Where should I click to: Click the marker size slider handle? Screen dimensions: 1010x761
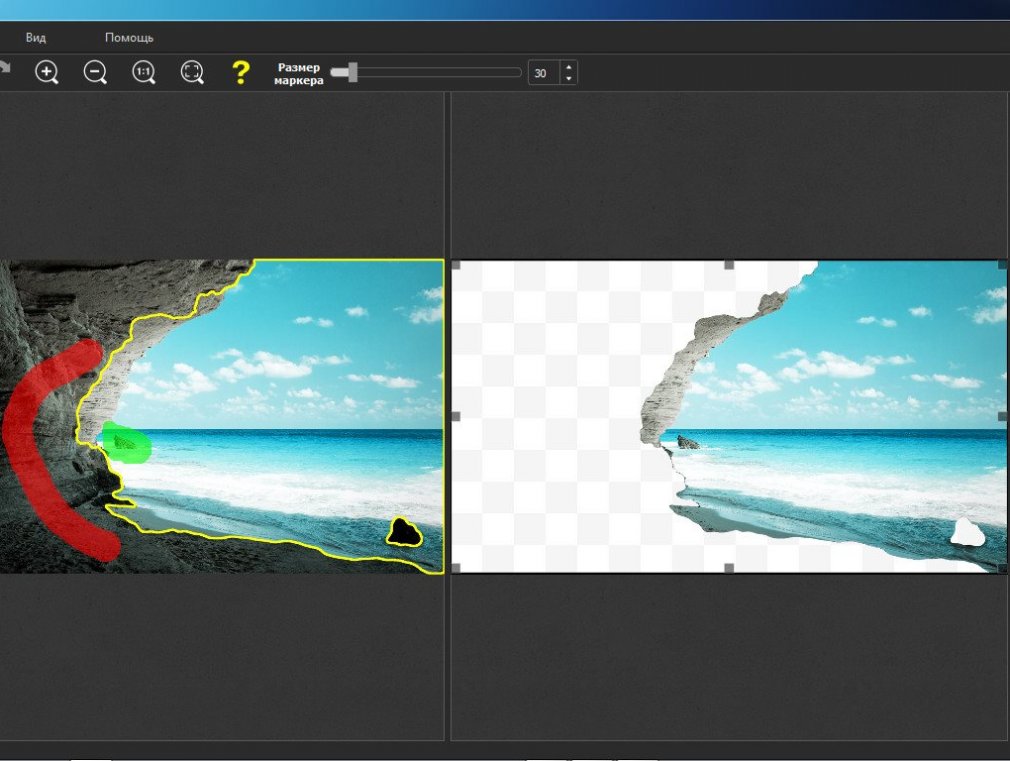[352, 72]
